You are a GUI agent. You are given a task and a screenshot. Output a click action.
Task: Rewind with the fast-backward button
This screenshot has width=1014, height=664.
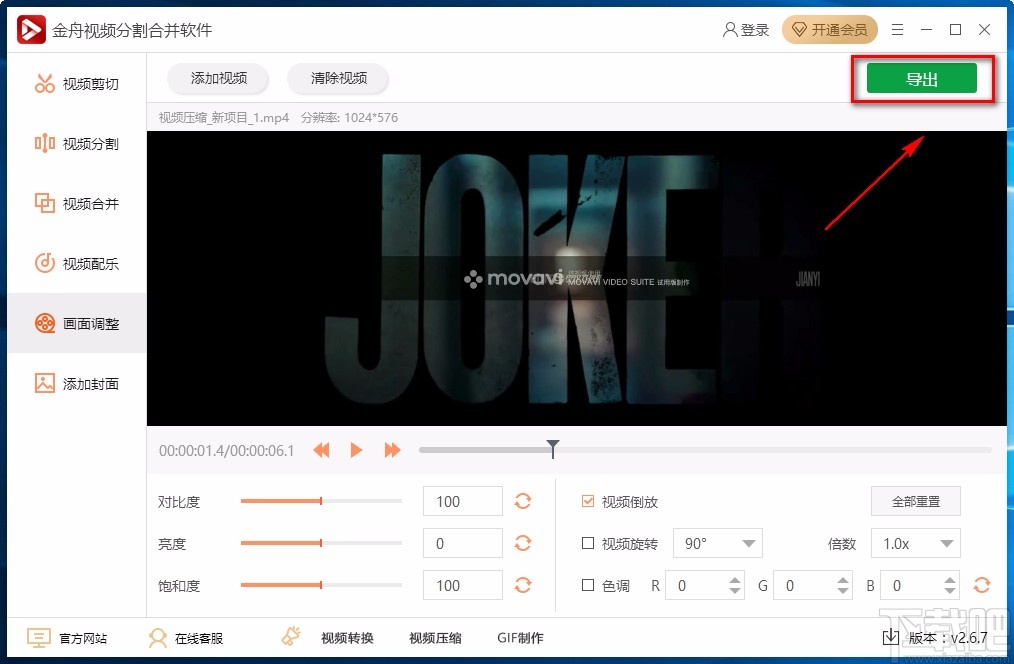pos(321,450)
